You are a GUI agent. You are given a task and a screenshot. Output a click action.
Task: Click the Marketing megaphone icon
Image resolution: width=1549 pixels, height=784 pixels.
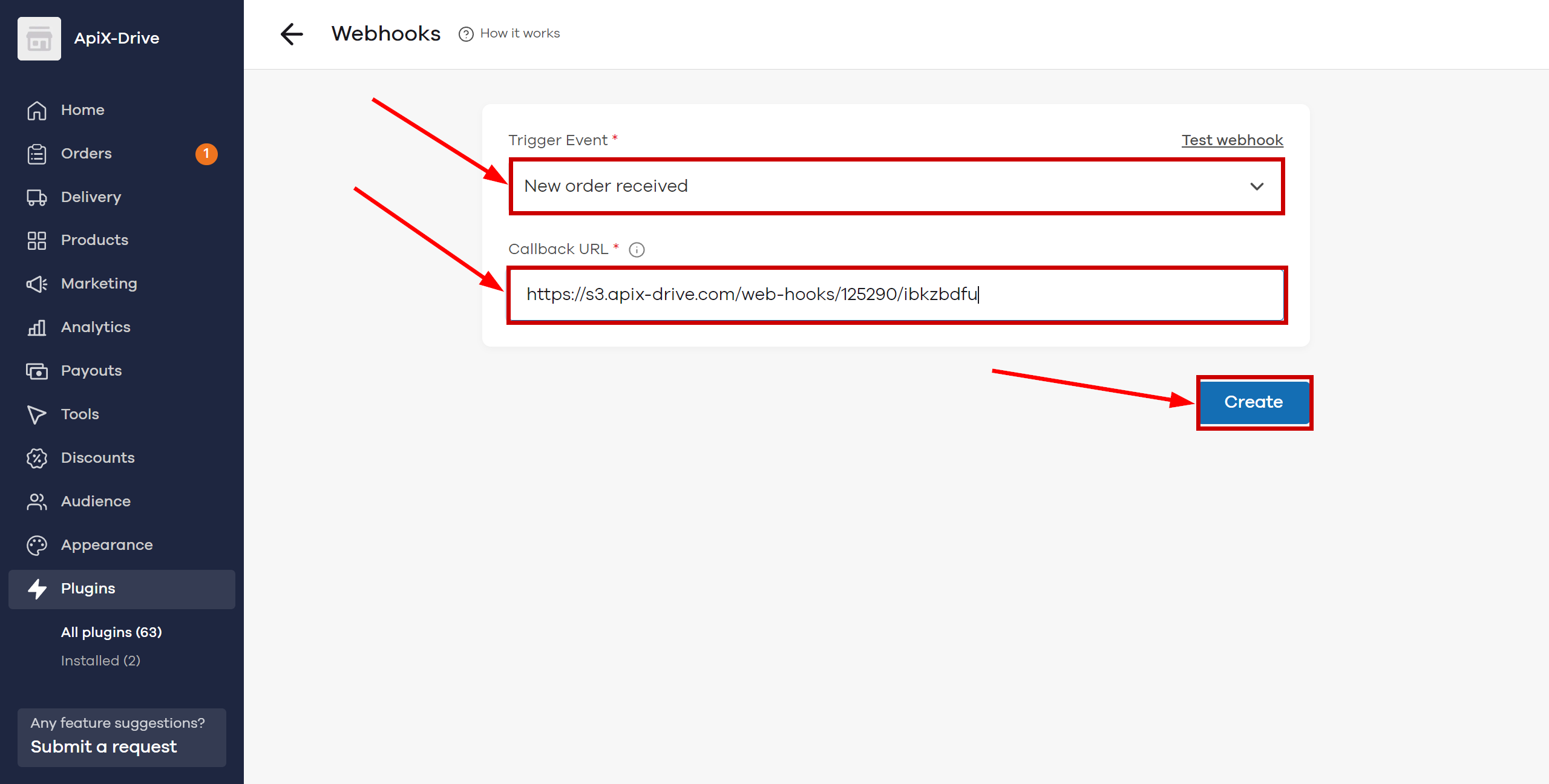[37, 284]
